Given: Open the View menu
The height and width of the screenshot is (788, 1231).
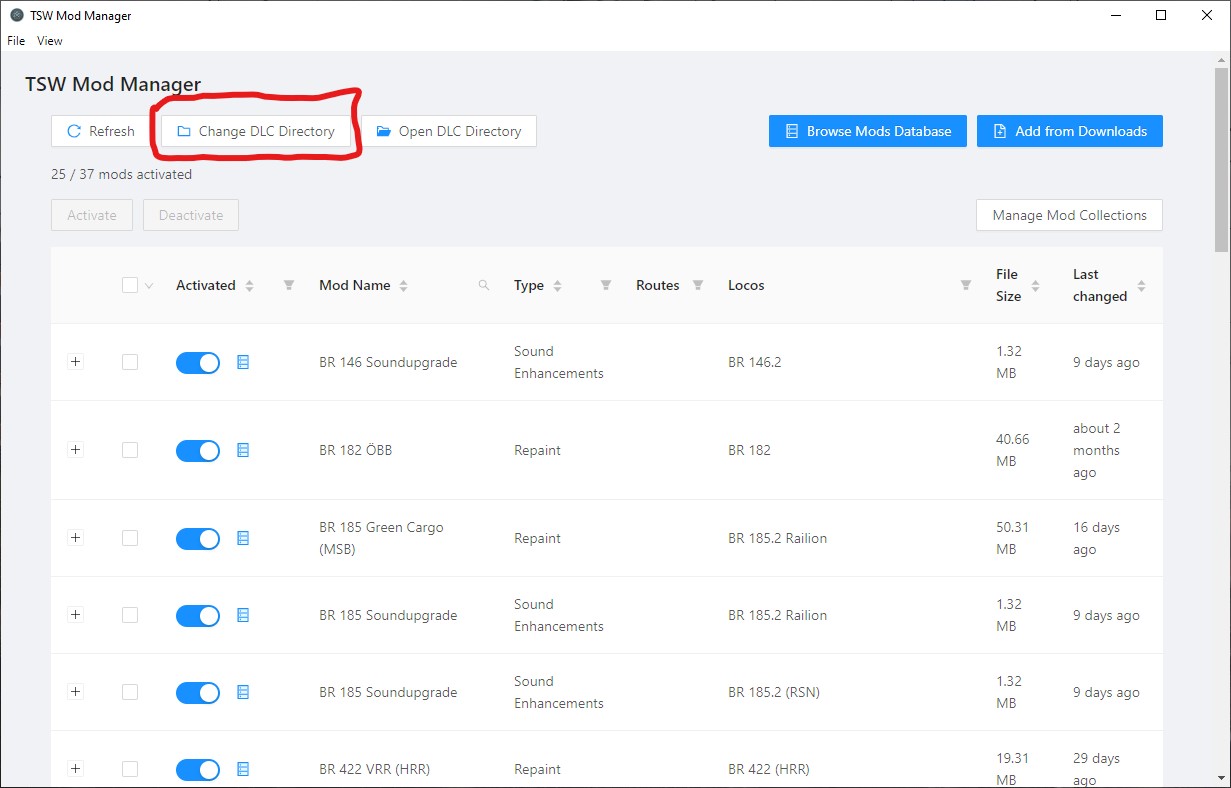Looking at the screenshot, I should click(50, 41).
